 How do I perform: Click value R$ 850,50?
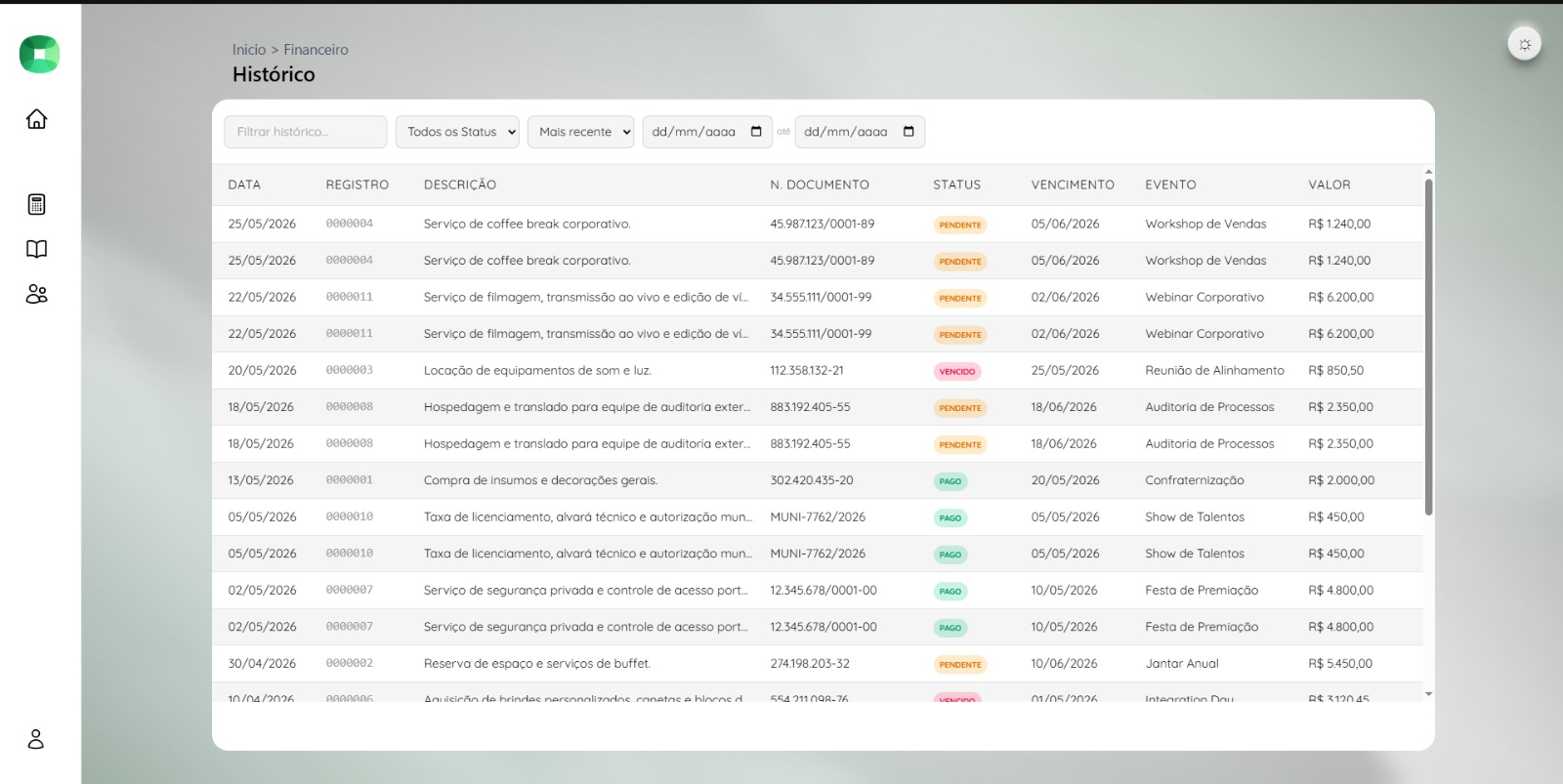coord(1335,371)
